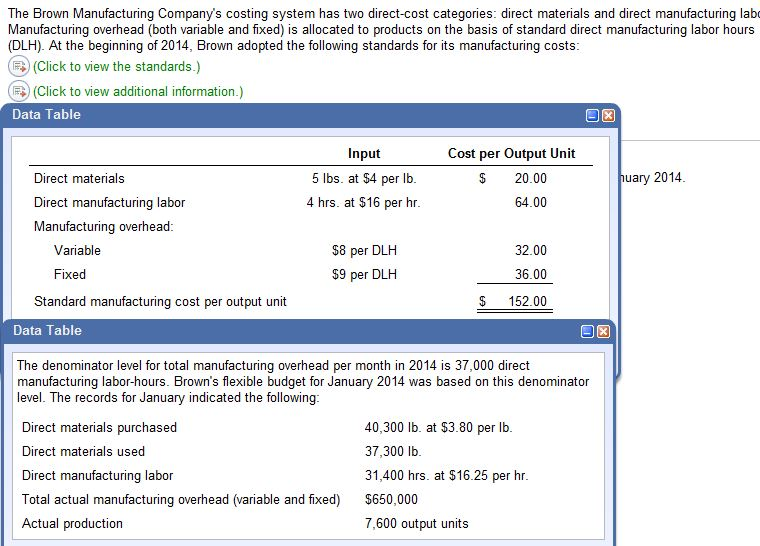Minimize the additional information Data Table
Screen dimensions: 760x546
click(587, 331)
